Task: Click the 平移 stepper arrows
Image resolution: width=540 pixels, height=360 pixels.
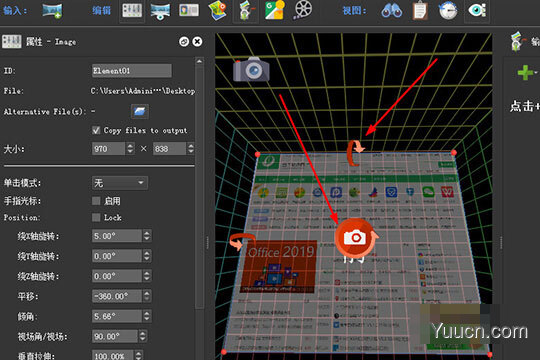Action: (x=147, y=296)
